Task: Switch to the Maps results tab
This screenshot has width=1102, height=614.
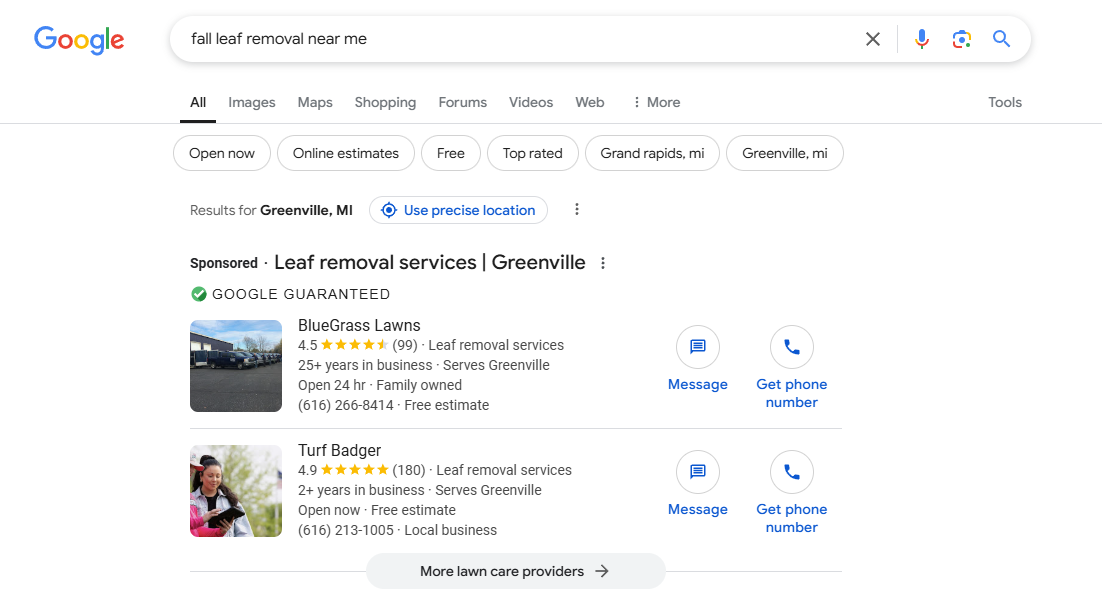Action: click(x=314, y=102)
